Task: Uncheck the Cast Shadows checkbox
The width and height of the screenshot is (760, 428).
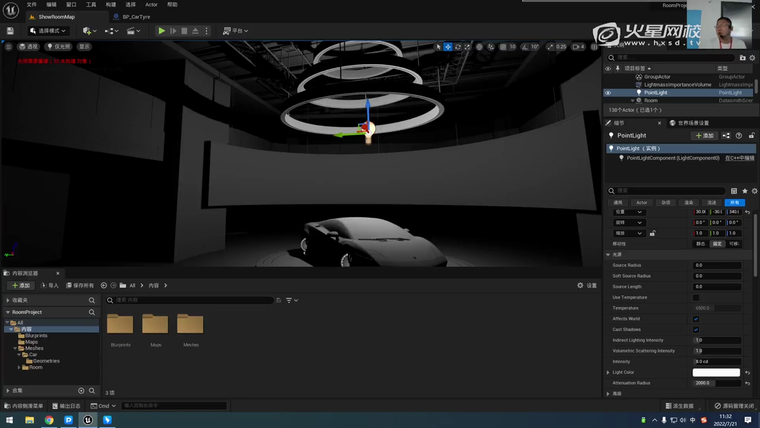Action: (696, 329)
